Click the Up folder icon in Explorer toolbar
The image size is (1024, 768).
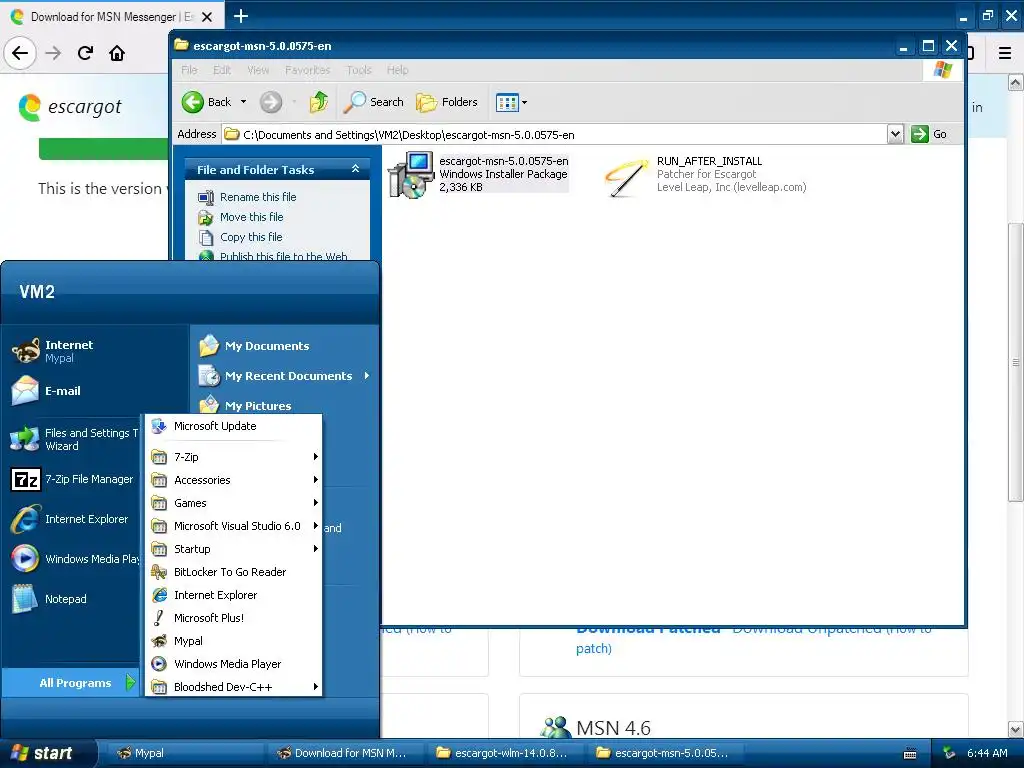click(x=319, y=102)
